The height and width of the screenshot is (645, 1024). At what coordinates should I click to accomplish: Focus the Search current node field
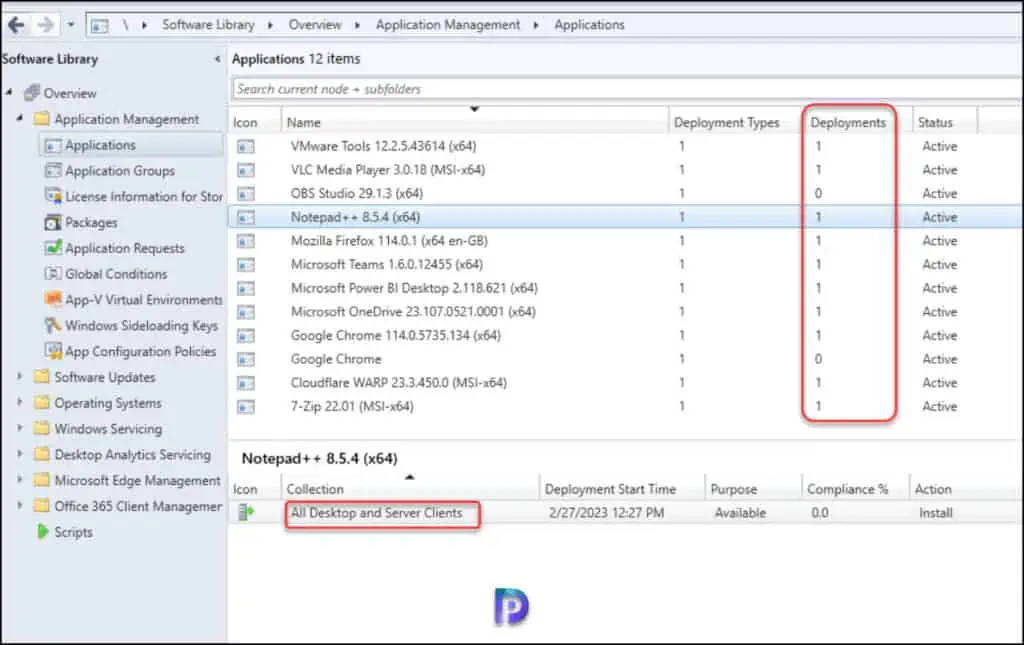pyautogui.click(x=627, y=89)
